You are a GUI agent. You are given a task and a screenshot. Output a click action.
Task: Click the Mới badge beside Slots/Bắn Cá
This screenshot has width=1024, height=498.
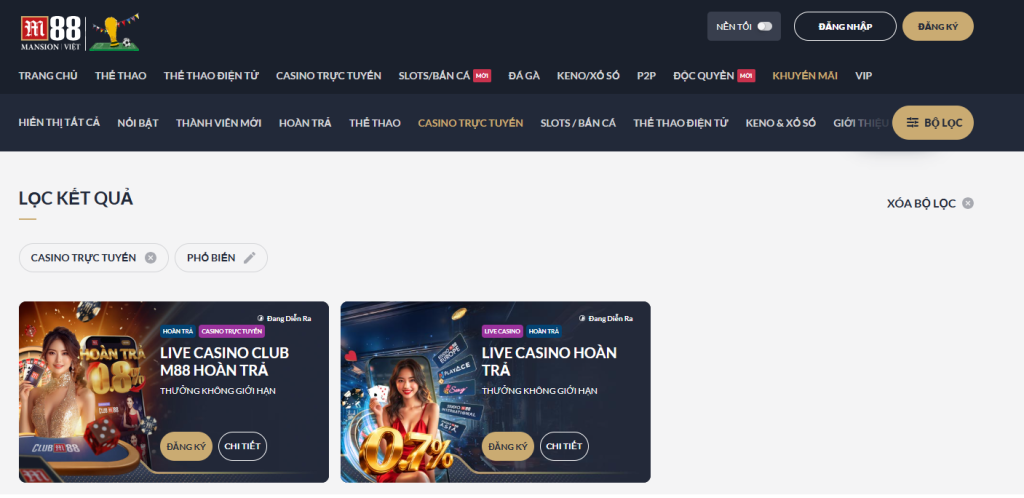click(482, 76)
